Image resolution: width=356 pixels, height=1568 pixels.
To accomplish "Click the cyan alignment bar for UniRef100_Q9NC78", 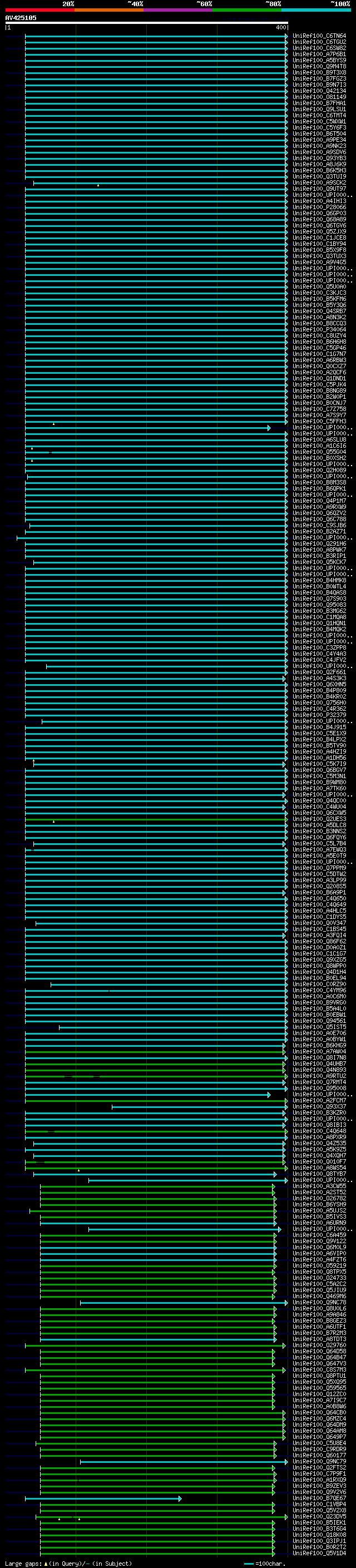I will point(184,1303).
